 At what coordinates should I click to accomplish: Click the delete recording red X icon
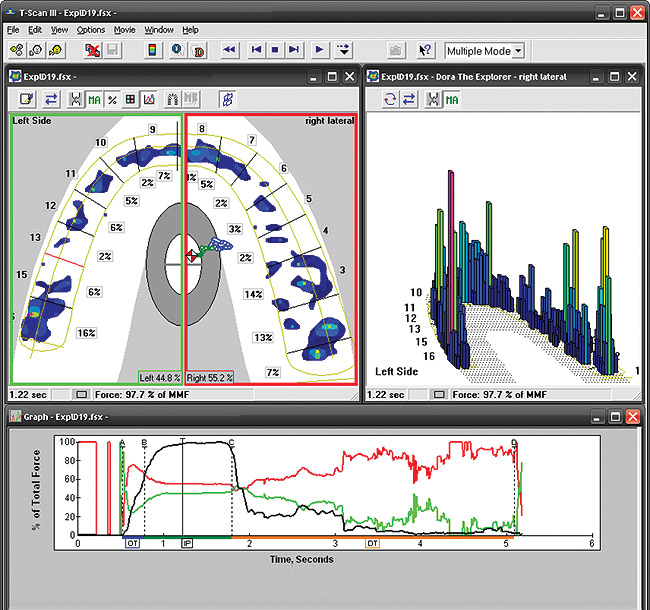93,49
